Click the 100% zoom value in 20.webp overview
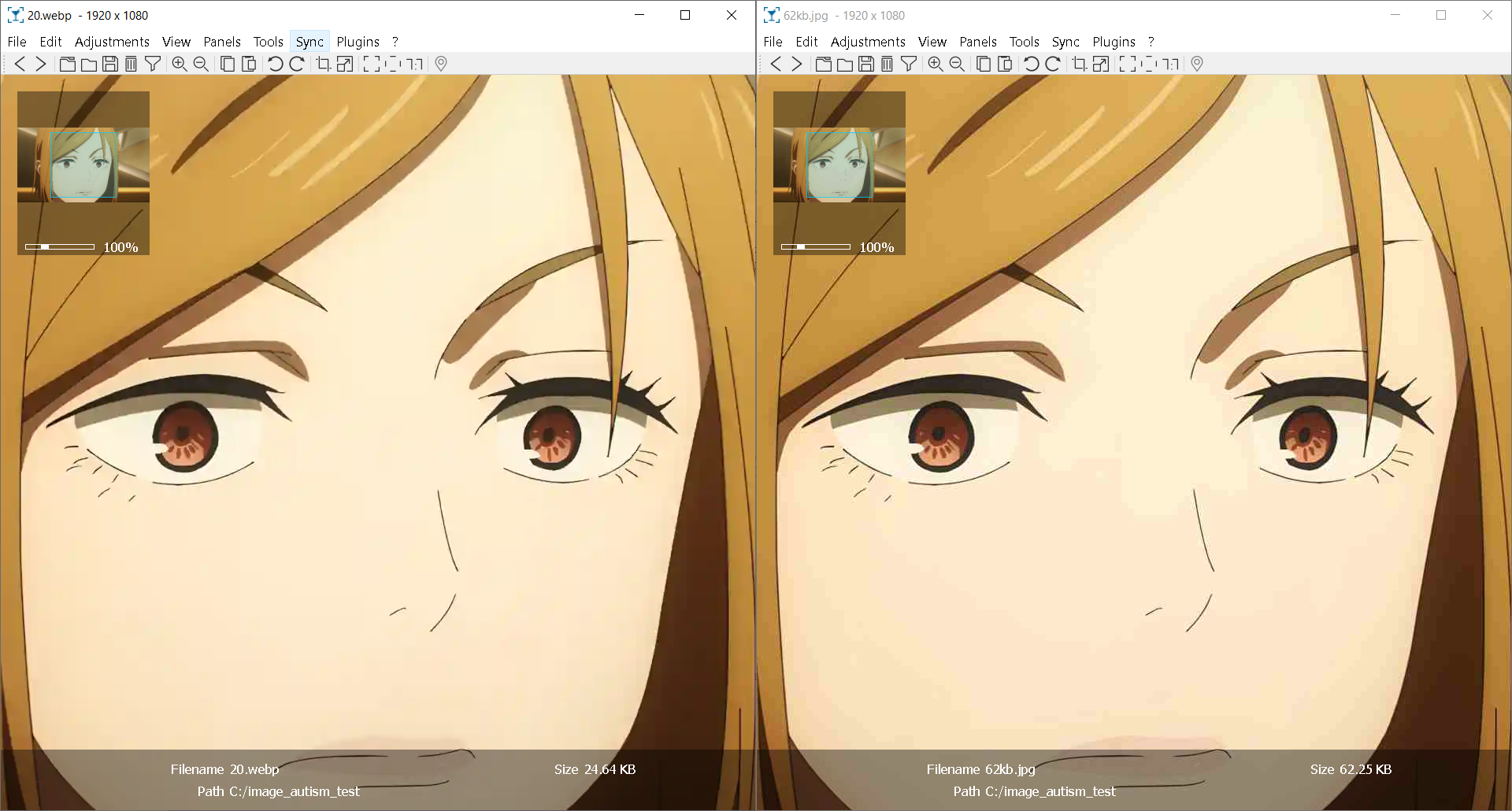Image resolution: width=1512 pixels, height=811 pixels. [x=121, y=247]
